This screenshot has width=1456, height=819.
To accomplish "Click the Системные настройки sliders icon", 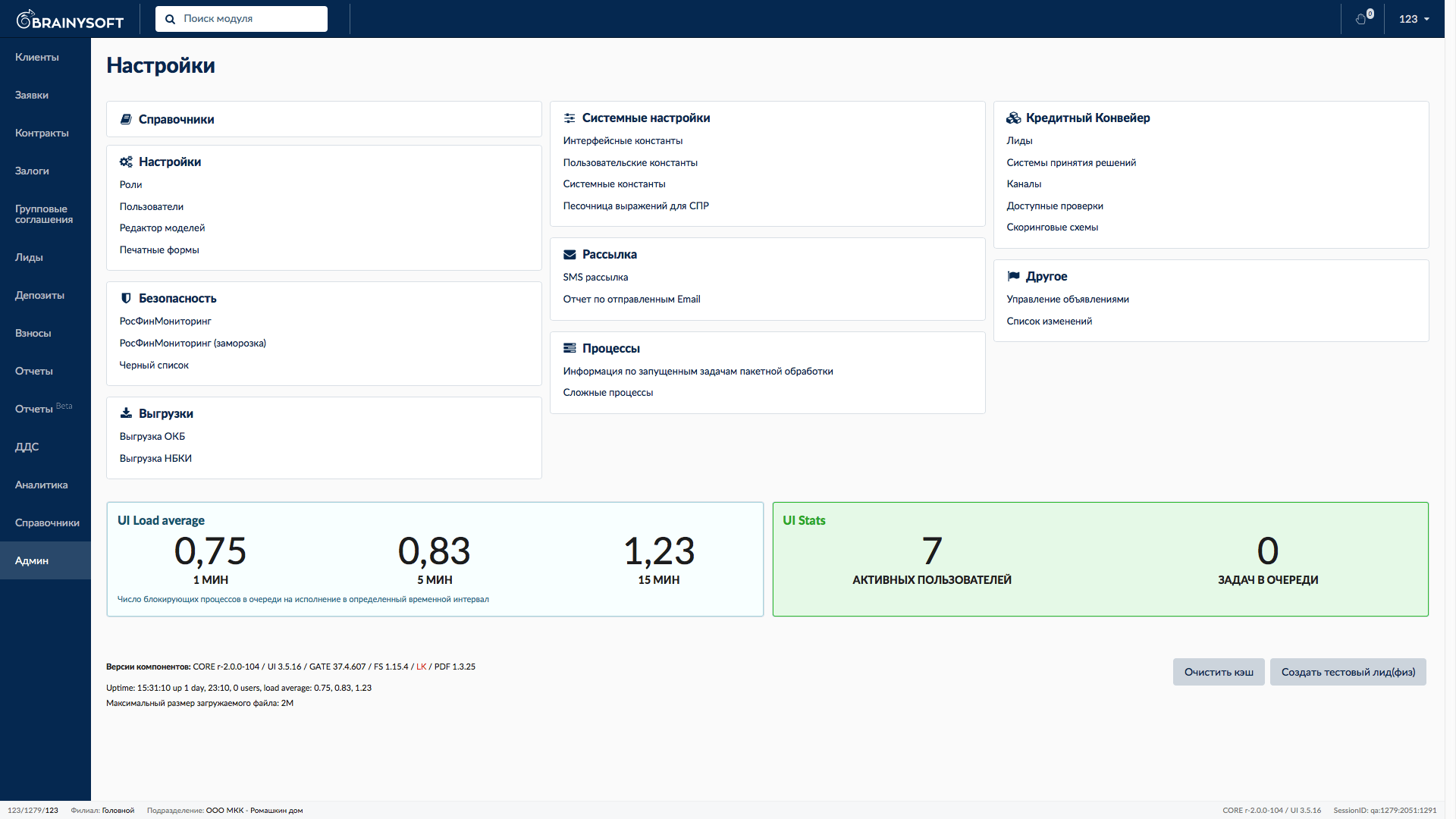I will pyautogui.click(x=570, y=118).
